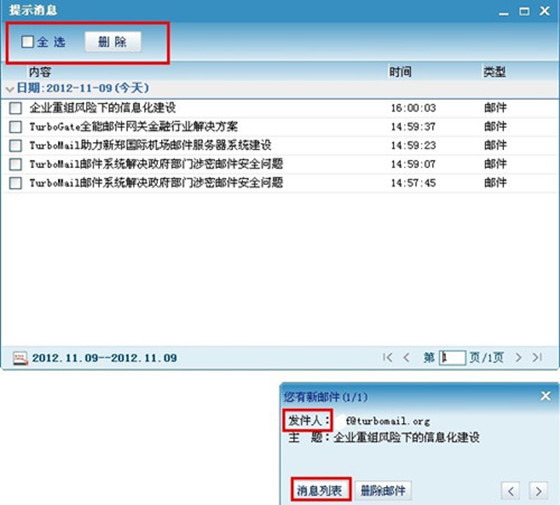Sort by the 时间 column header

pyautogui.click(x=400, y=72)
